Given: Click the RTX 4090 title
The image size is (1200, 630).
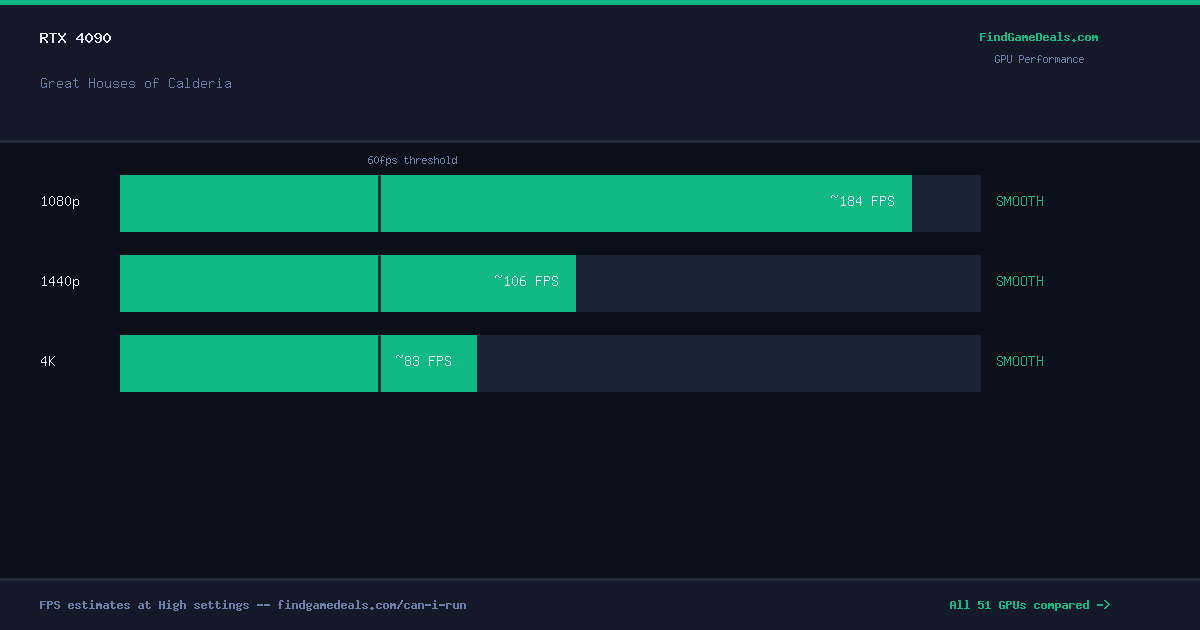Looking at the screenshot, I should point(75,38).
